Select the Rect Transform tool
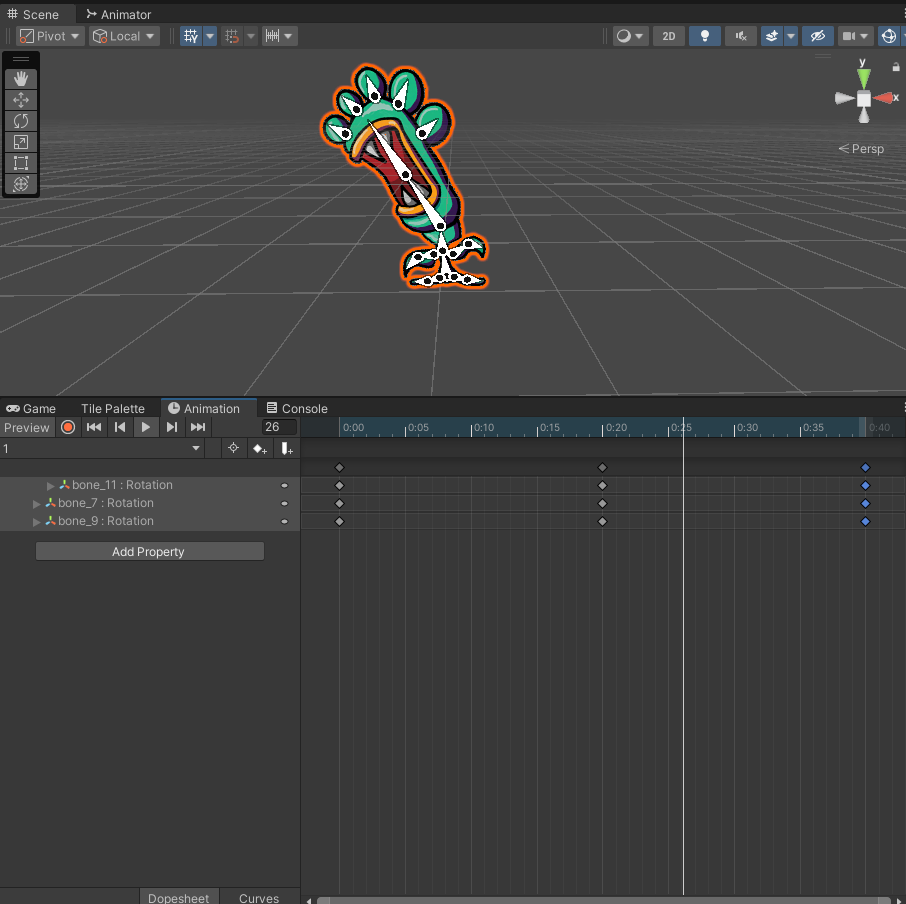This screenshot has height=904, width=906. (21, 163)
